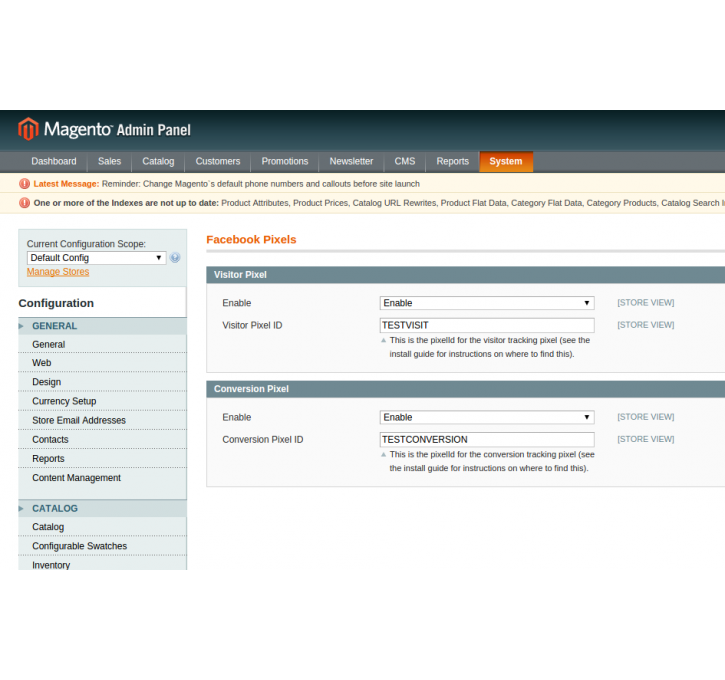The width and height of the screenshot is (725, 680).
Task: Click the Latest Message warning icon
Action: [x=24, y=184]
